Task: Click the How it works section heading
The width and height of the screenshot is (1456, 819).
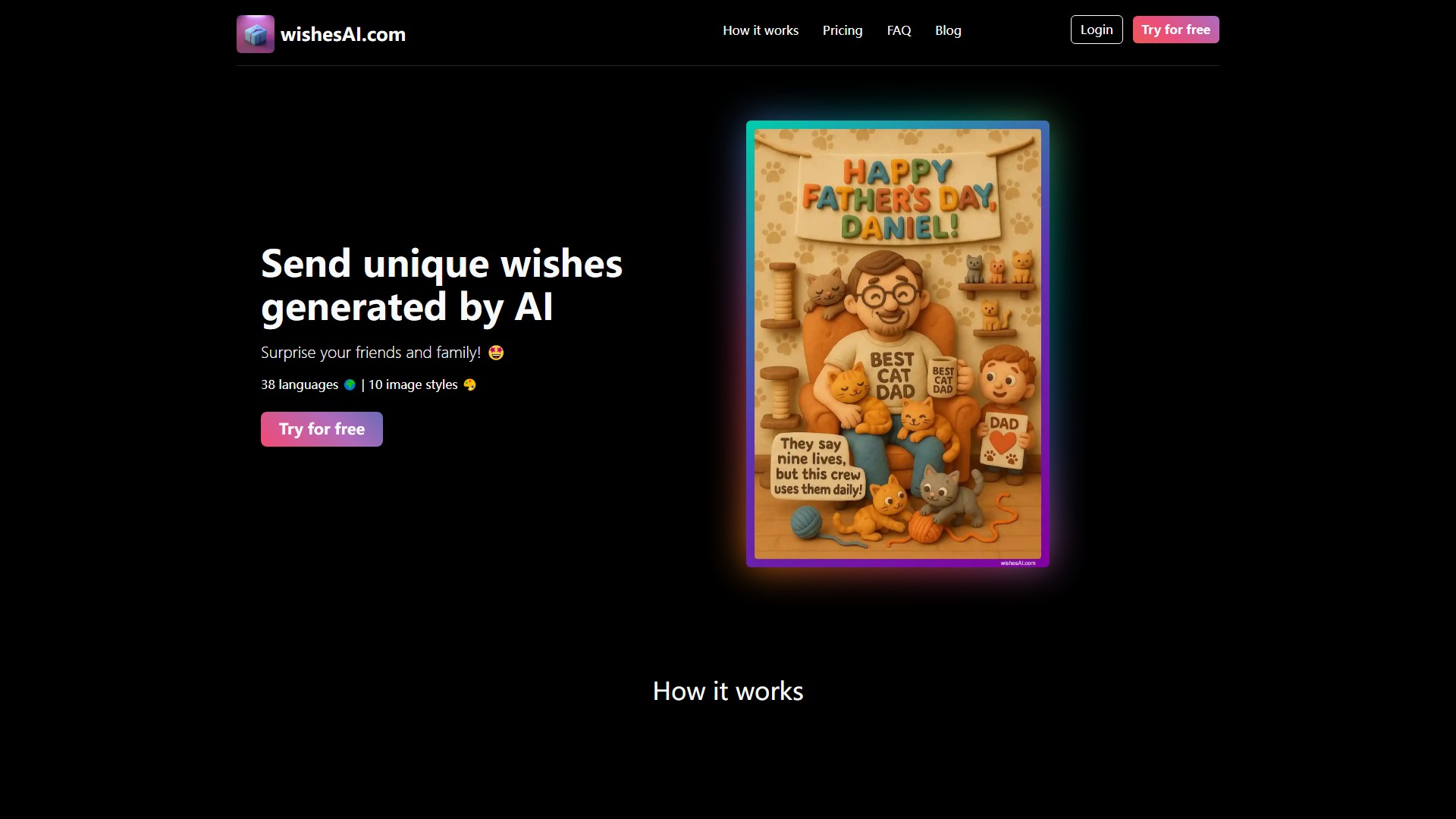Action: coord(727,691)
